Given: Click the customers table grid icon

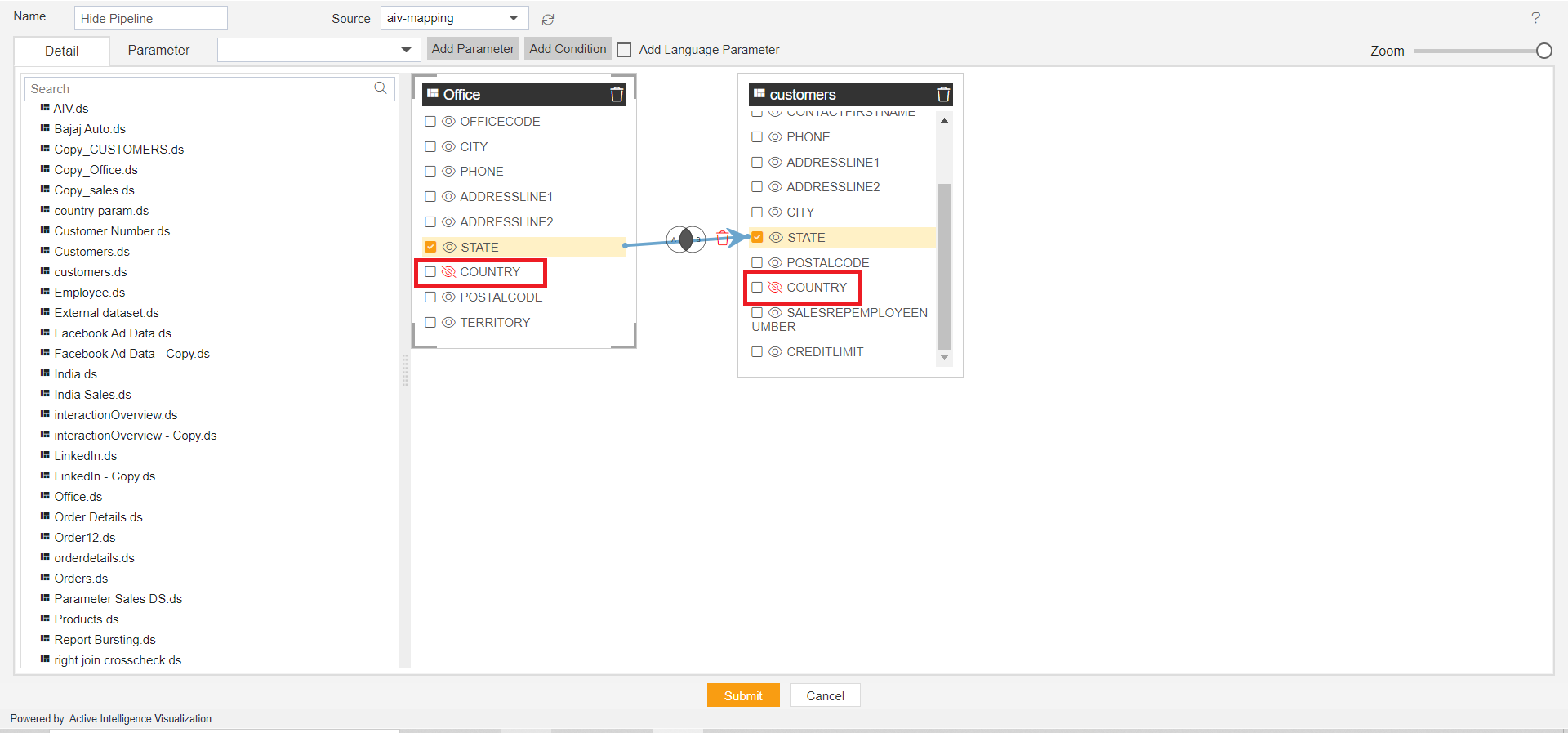Looking at the screenshot, I should click(759, 94).
